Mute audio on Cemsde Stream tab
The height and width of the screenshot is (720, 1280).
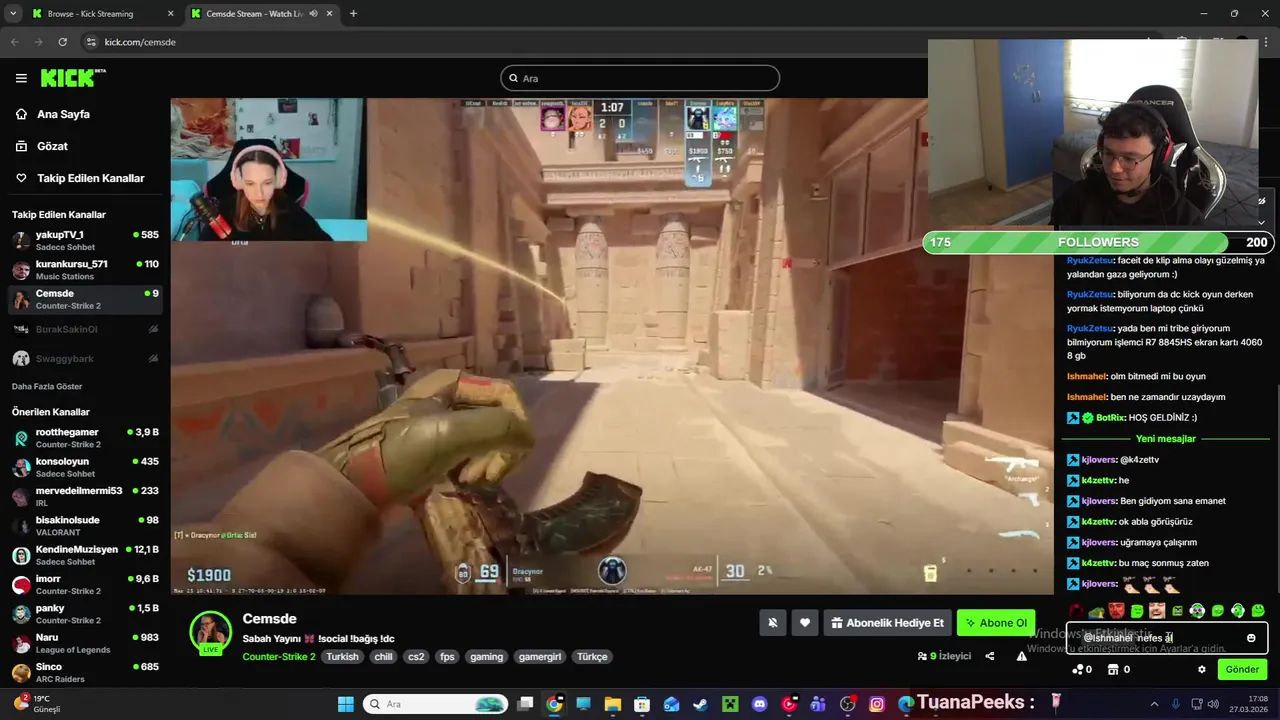point(314,14)
